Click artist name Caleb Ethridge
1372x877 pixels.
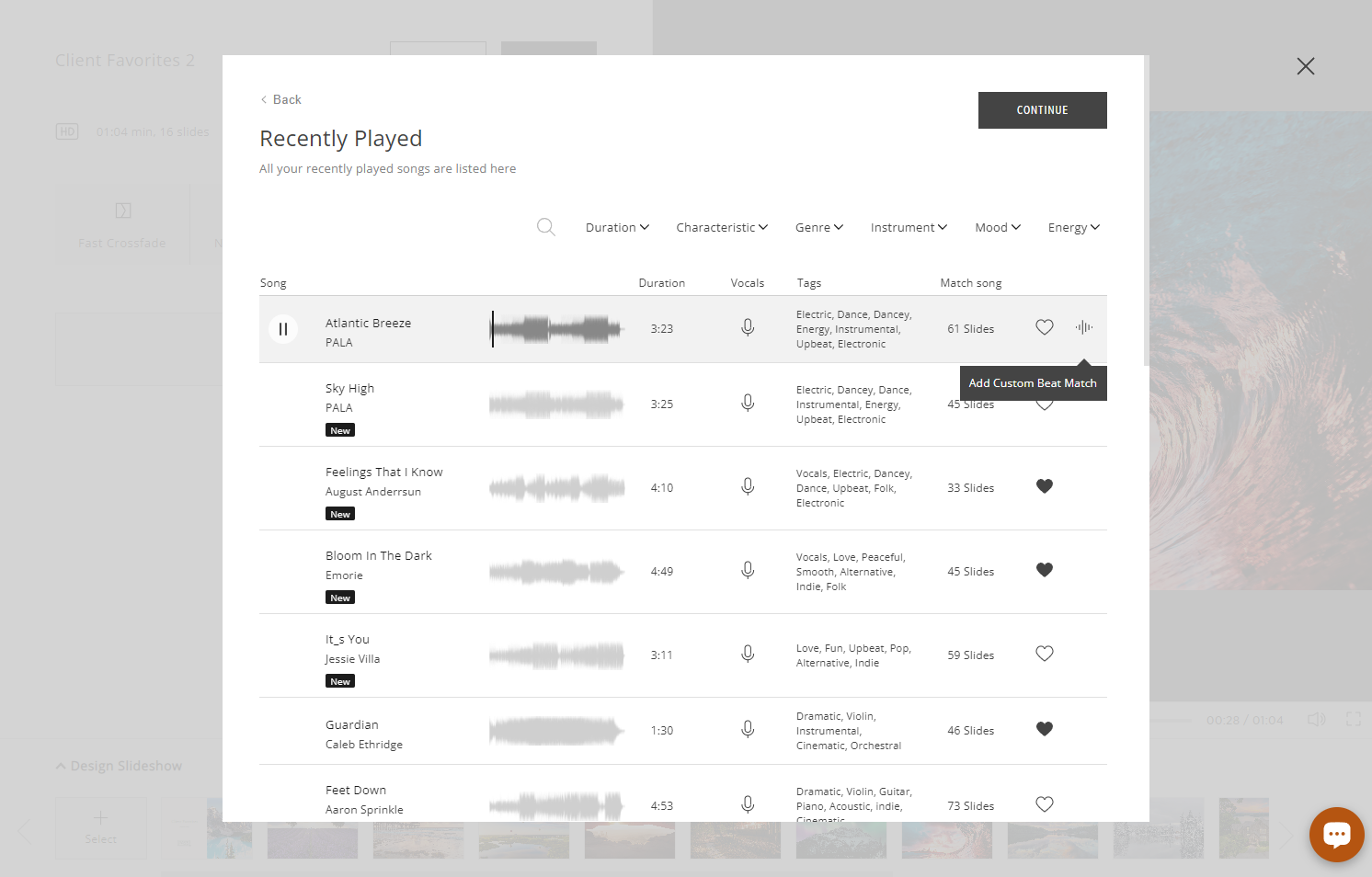tap(364, 745)
